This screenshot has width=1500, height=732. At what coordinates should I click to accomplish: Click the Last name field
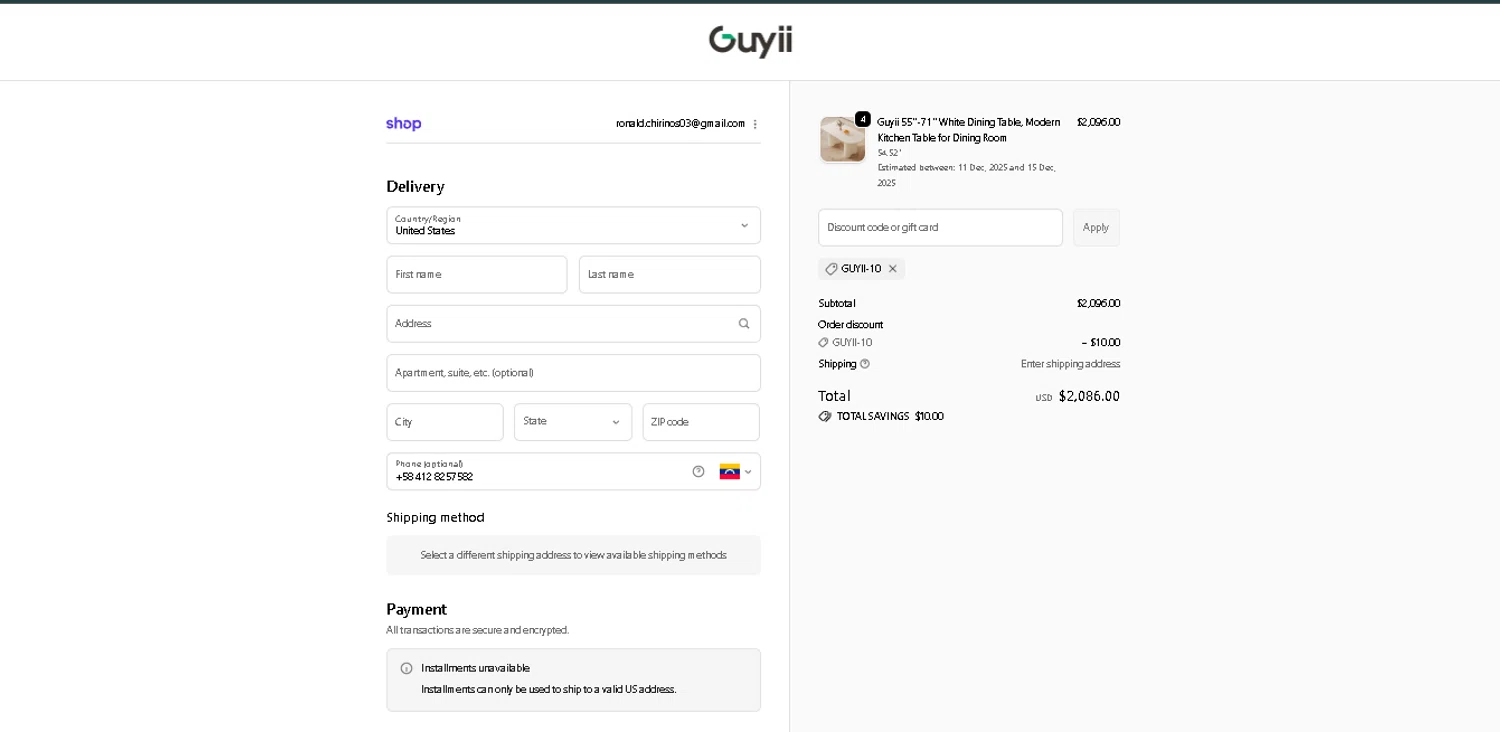click(x=670, y=275)
